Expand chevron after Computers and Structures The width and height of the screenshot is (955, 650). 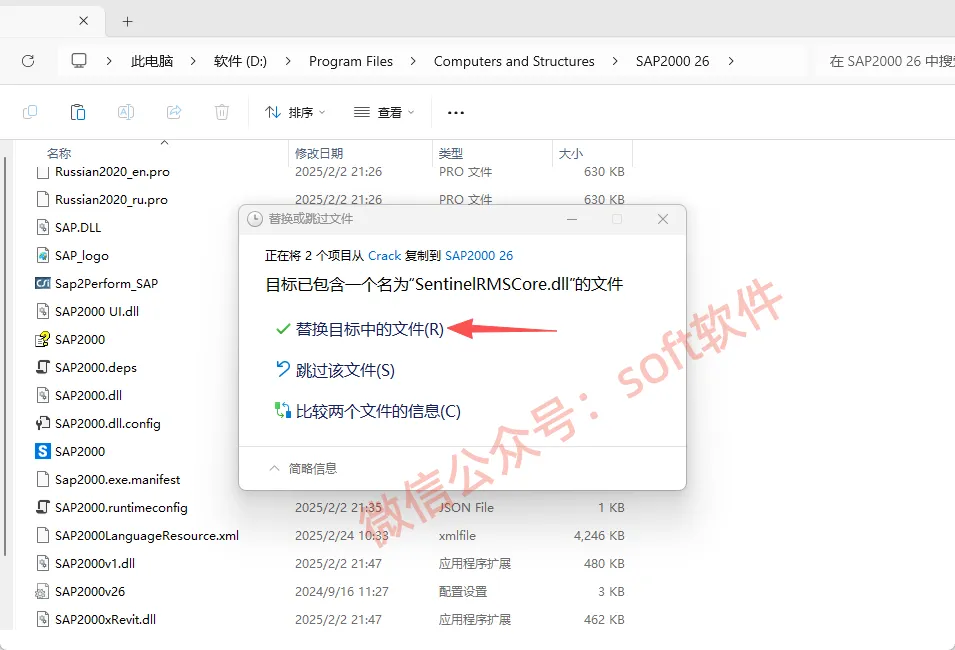click(615, 61)
